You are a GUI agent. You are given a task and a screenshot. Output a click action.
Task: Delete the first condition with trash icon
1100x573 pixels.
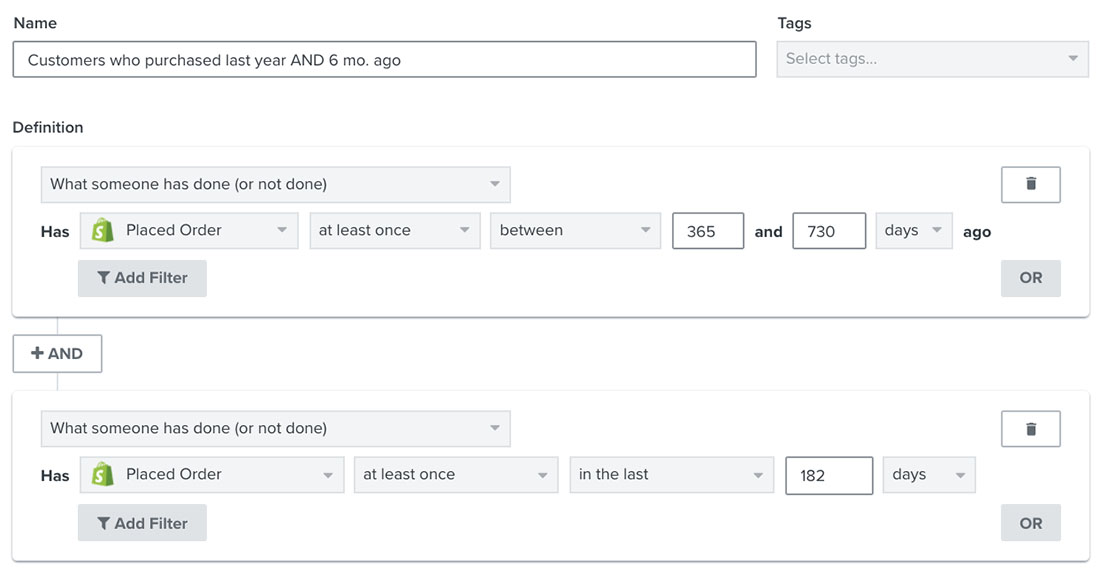point(1030,185)
